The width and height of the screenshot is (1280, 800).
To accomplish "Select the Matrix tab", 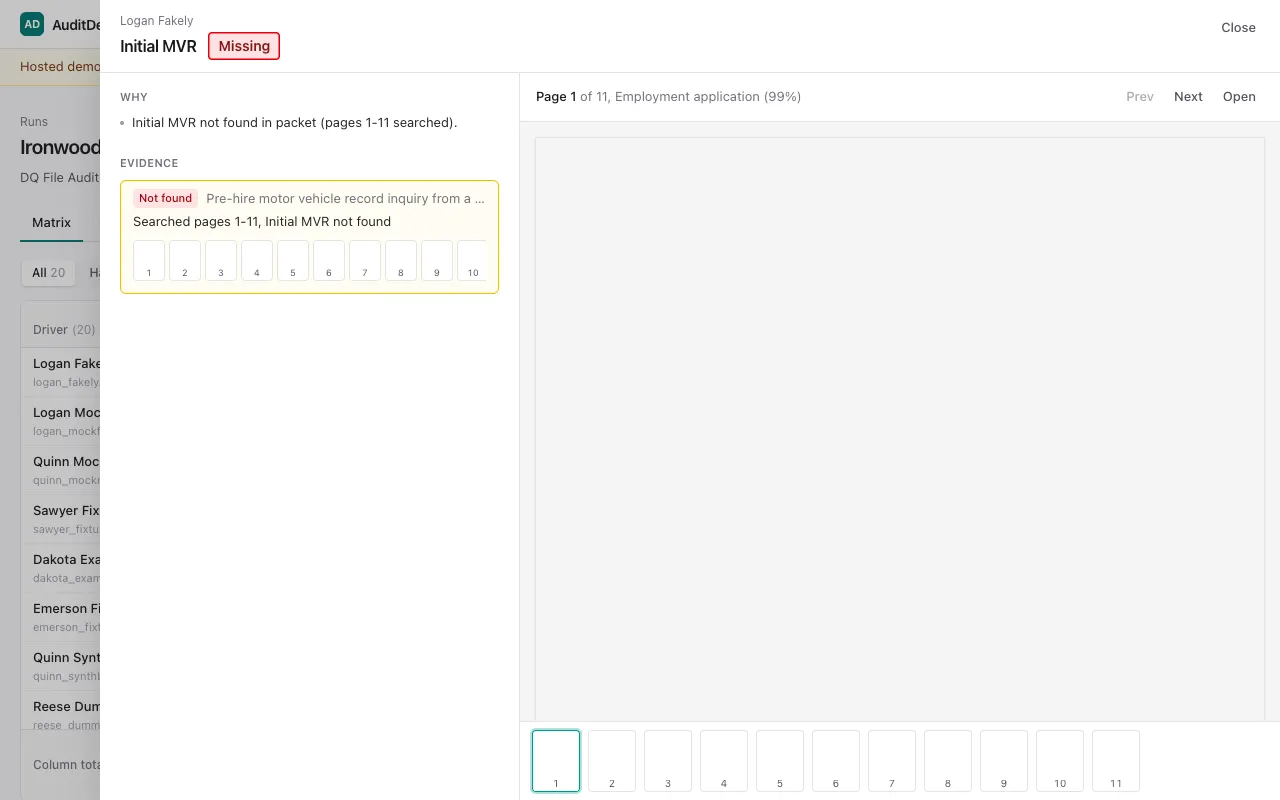I will coord(51,222).
